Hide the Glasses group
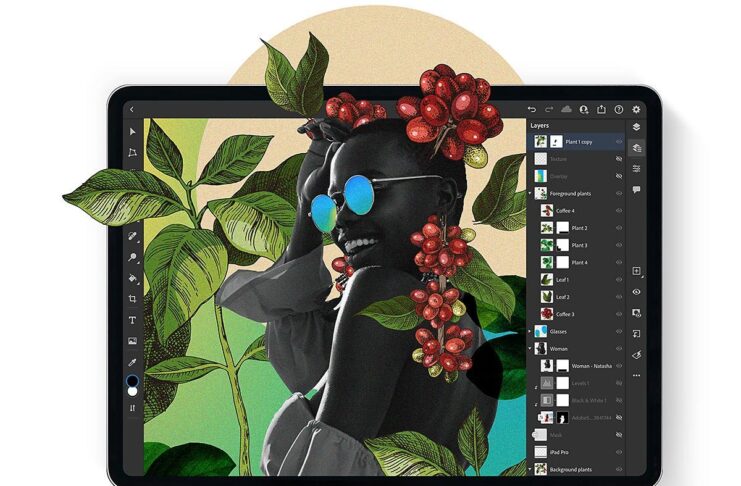Image resolution: width=741 pixels, height=486 pixels. tap(619, 331)
